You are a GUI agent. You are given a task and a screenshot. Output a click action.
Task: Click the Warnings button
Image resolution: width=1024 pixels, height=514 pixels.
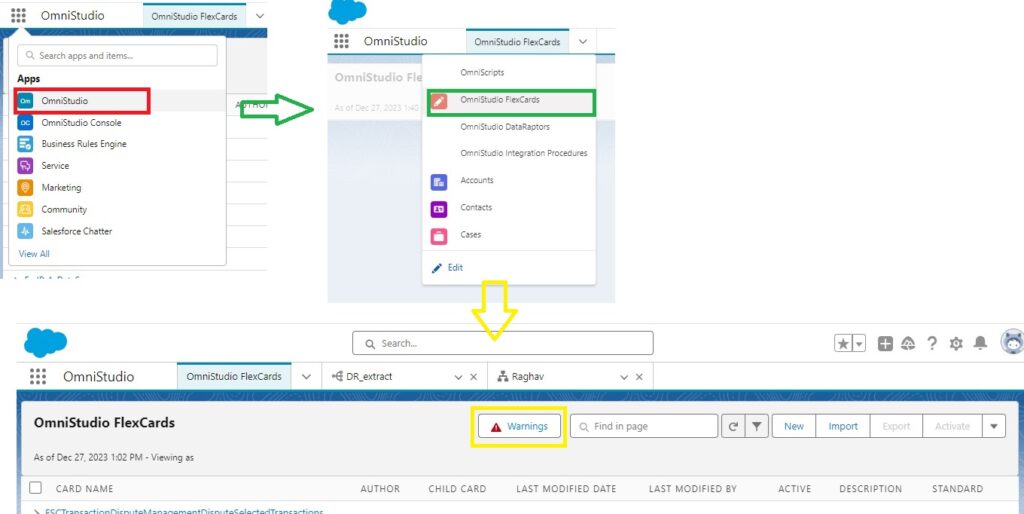point(519,426)
